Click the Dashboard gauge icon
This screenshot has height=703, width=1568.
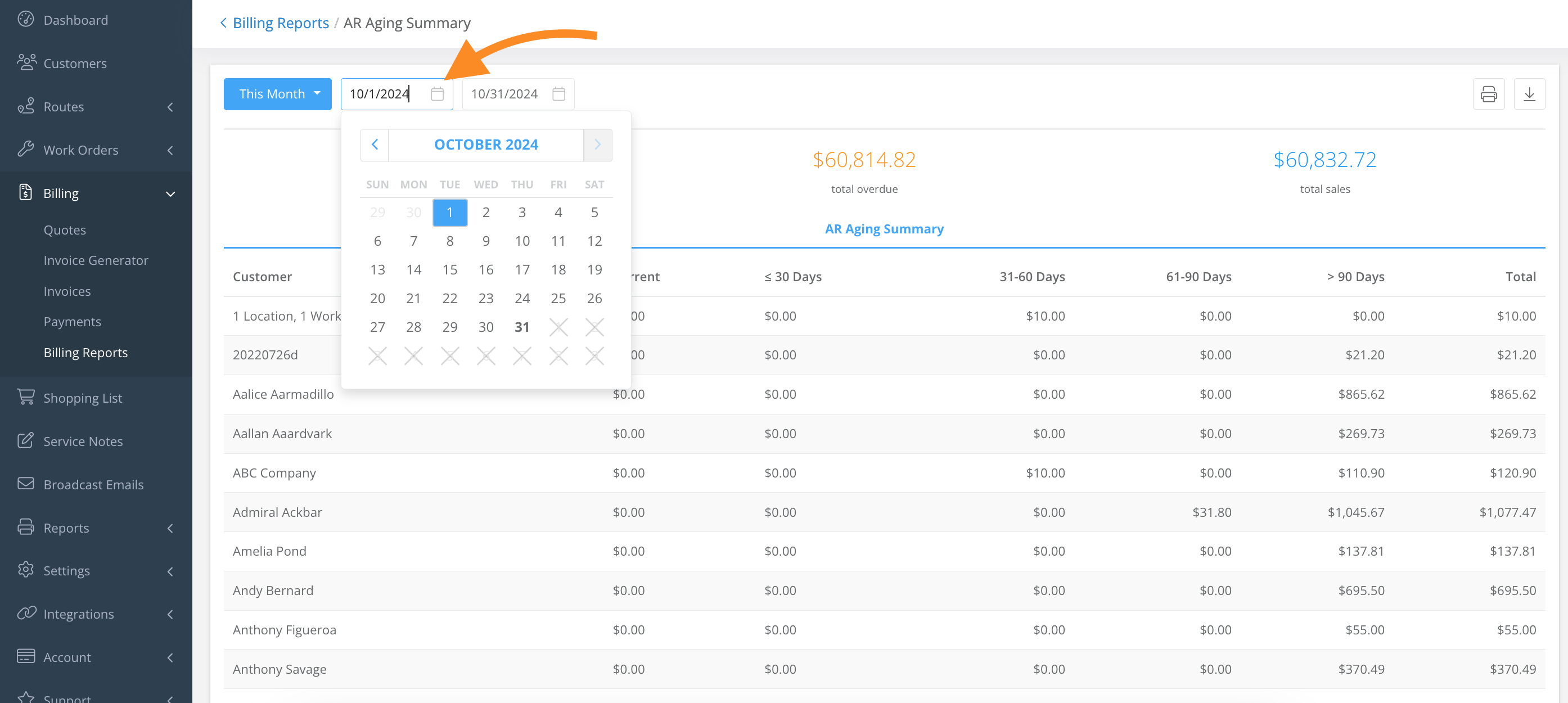tap(25, 20)
